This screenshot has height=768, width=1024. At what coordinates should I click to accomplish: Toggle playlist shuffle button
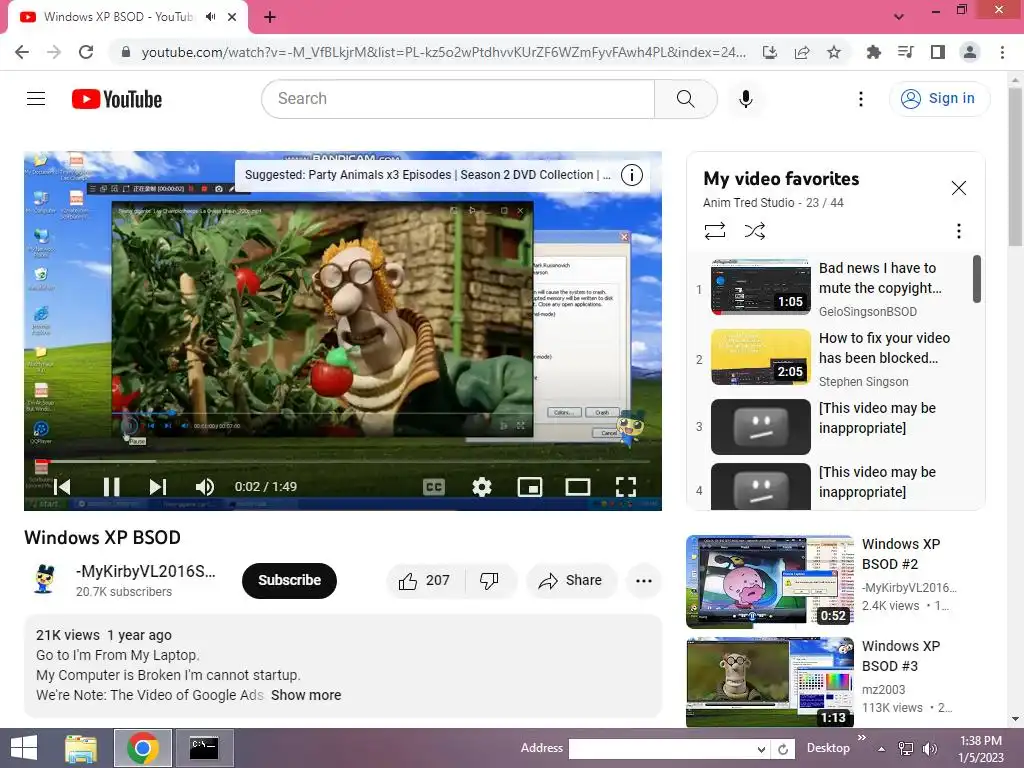tap(755, 231)
